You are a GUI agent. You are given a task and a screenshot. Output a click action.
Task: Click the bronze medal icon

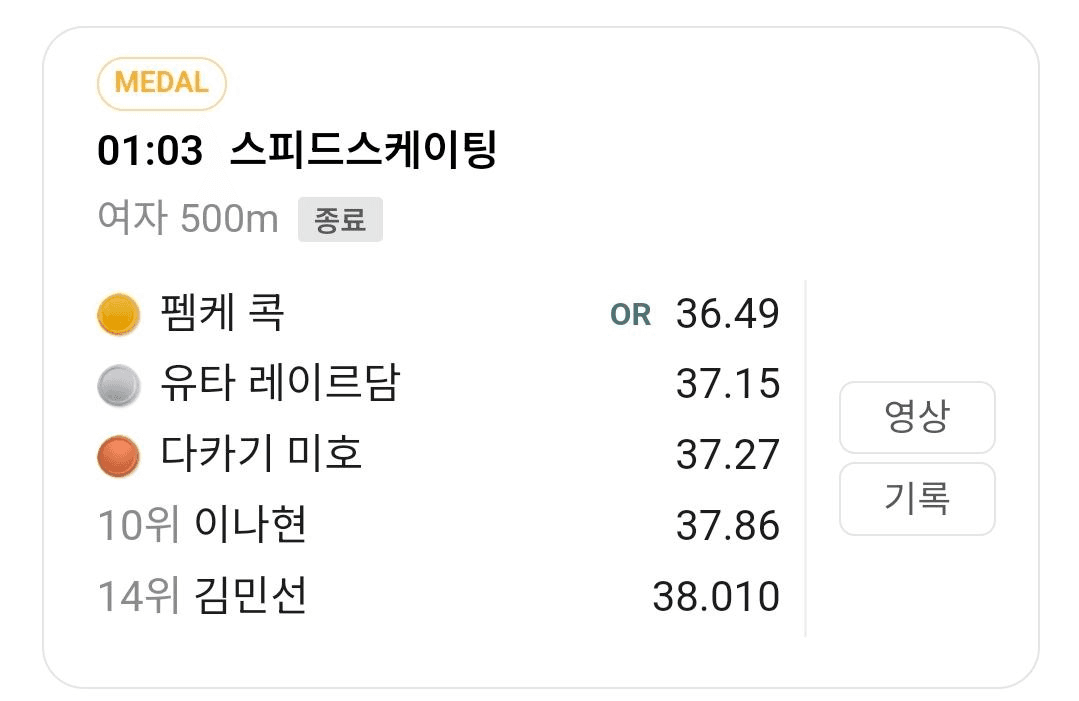coord(118,456)
